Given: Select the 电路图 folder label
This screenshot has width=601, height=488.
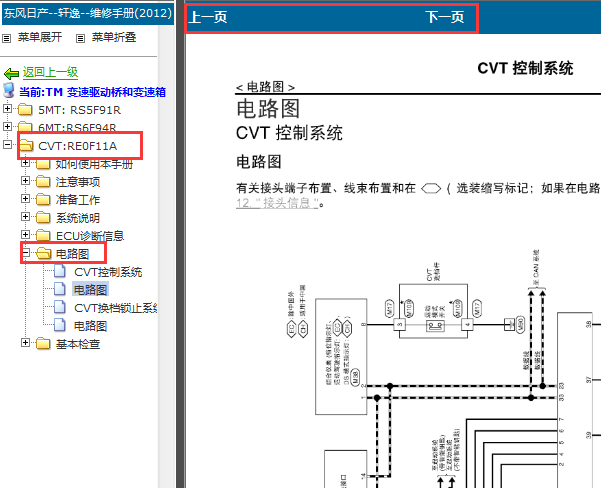Looking at the screenshot, I should pos(72,254).
